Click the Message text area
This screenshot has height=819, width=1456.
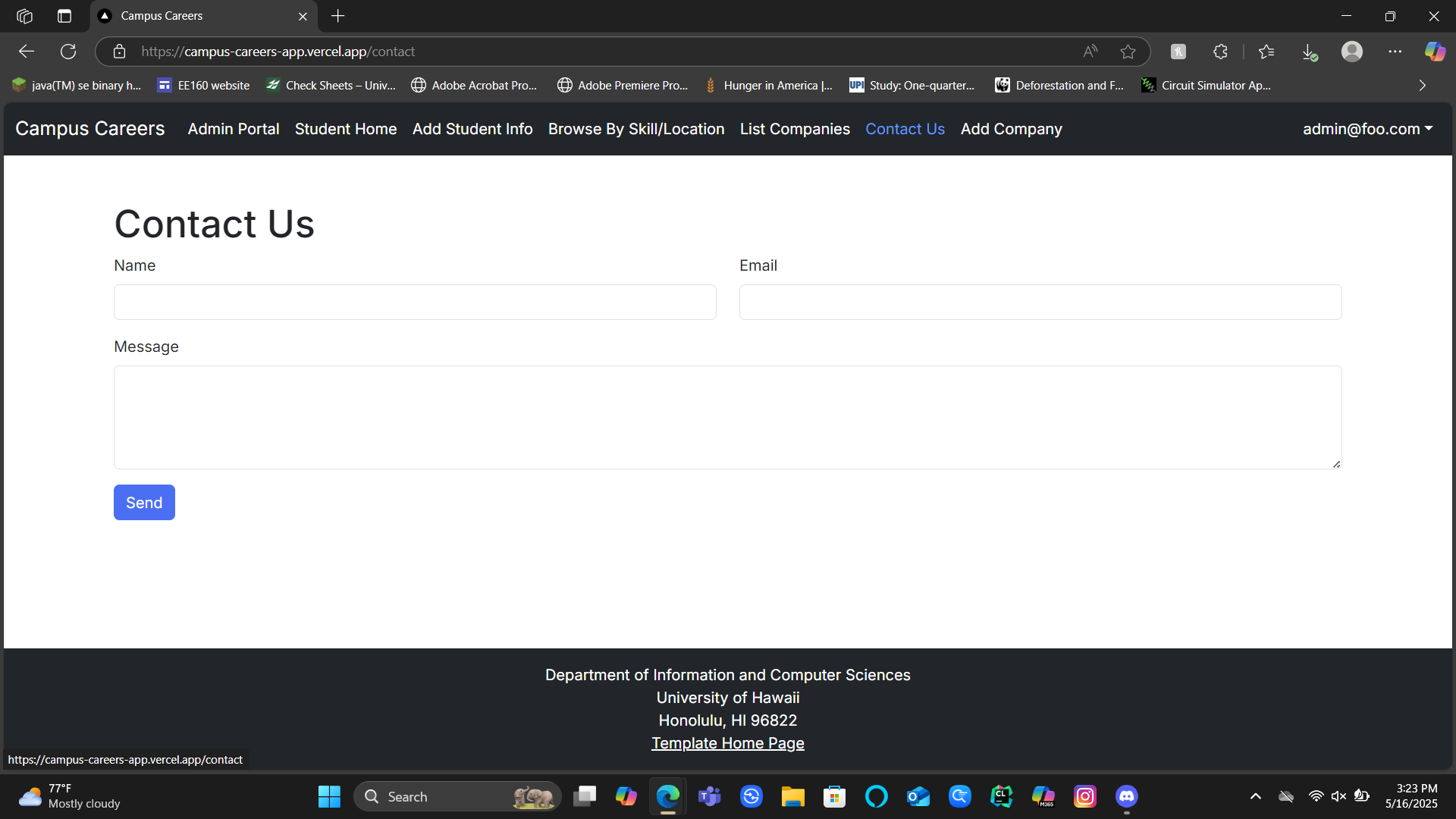tap(727, 417)
